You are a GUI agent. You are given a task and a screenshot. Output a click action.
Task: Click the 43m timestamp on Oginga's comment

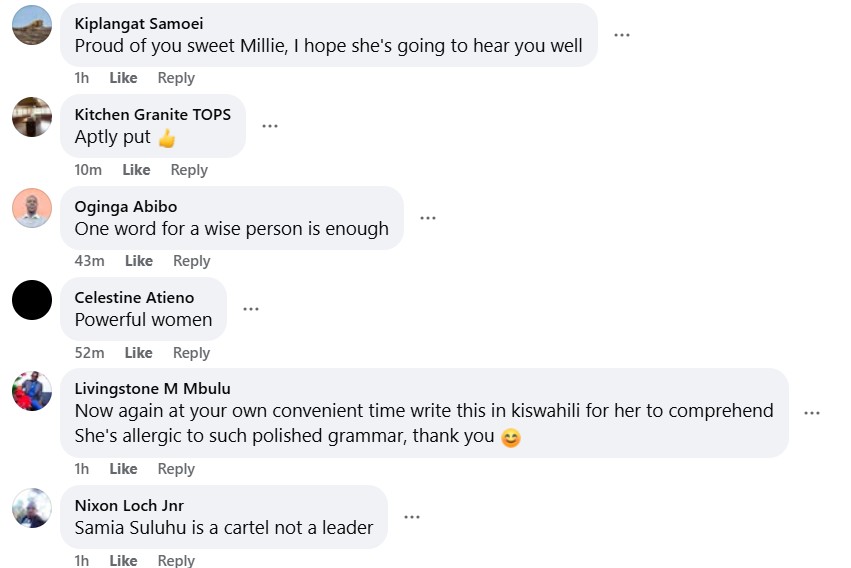click(89, 261)
